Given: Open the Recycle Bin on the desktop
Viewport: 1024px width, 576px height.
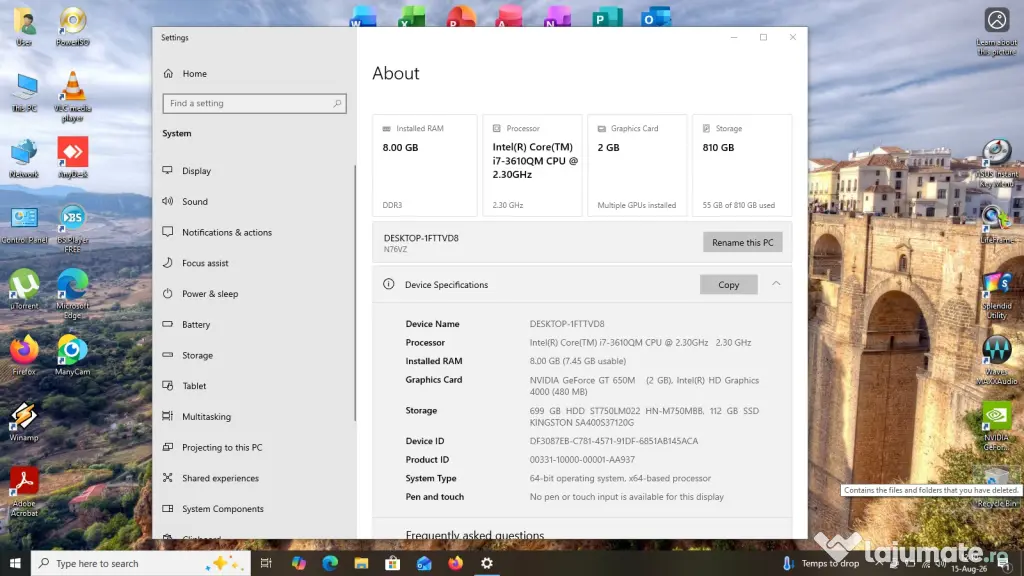Looking at the screenshot, I should point(997,488).
